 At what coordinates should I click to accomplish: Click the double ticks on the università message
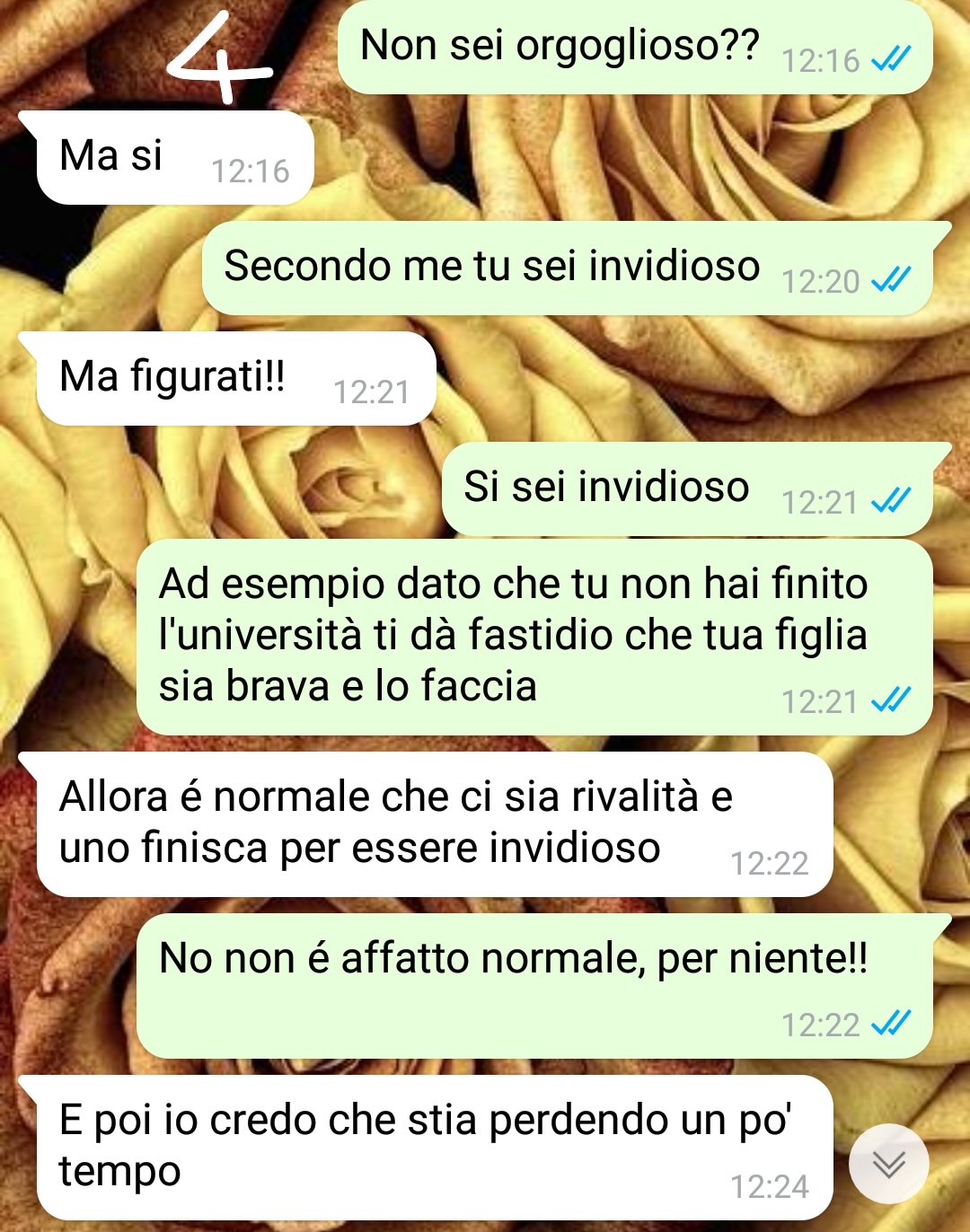(x=891, y=700)
